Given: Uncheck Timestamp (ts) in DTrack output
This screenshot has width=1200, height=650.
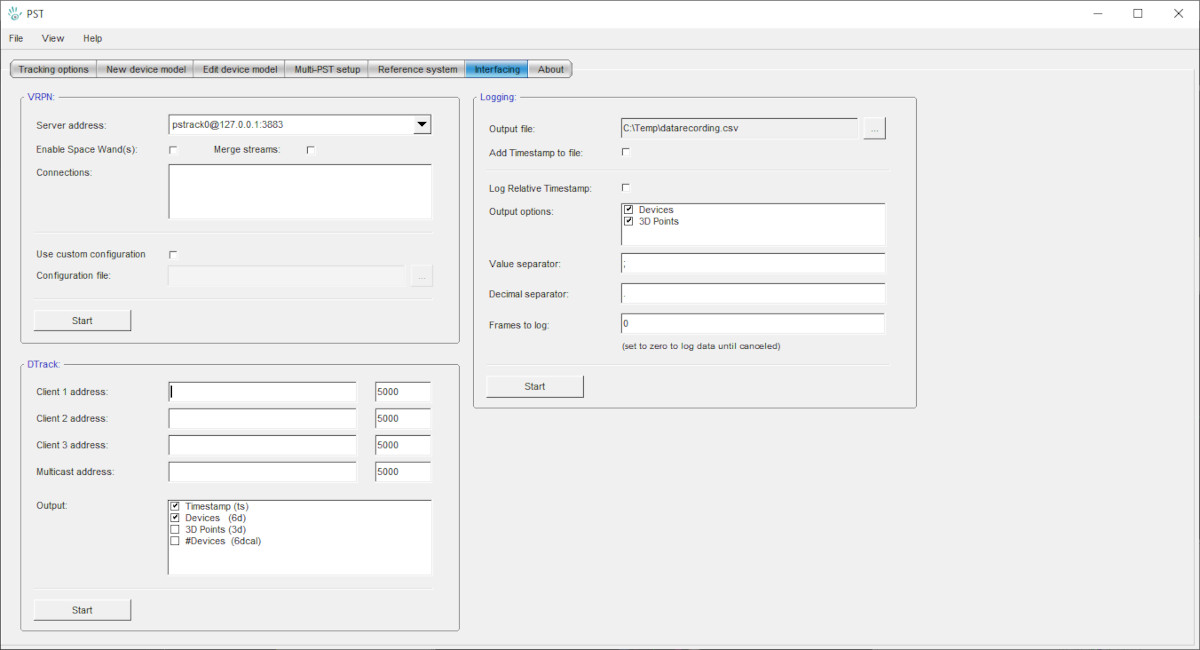Looking at the screenshot, I should click(175, 507).
